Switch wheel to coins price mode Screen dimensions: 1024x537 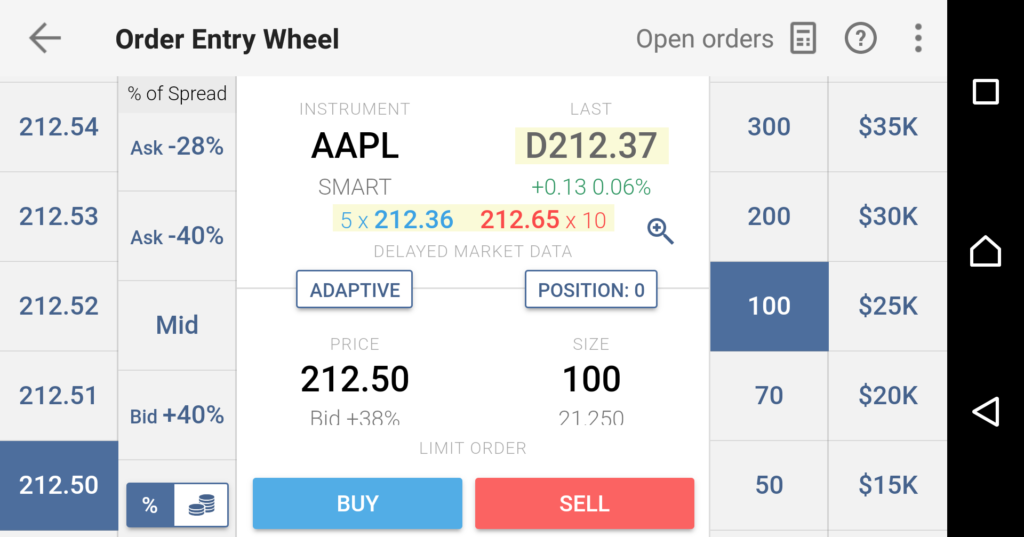(201, 506)
